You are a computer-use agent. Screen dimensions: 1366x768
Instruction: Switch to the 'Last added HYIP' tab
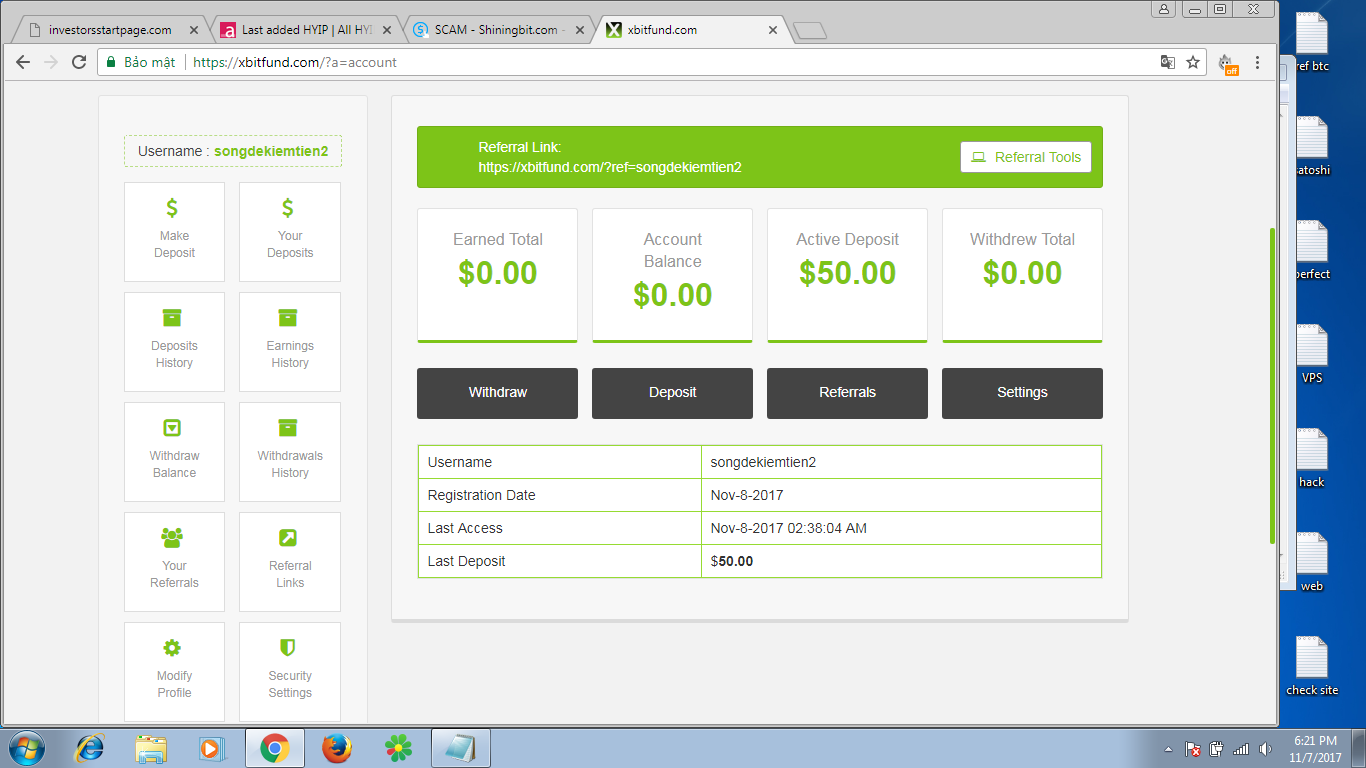(305, 30)
